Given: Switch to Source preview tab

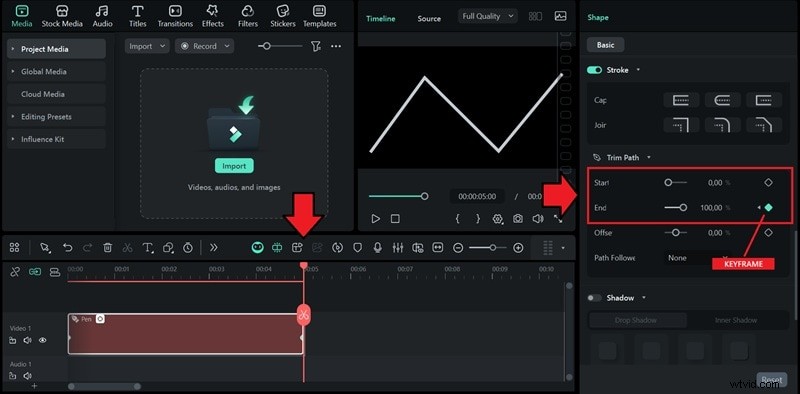Looking at the screenshot, I should point(429,18).
